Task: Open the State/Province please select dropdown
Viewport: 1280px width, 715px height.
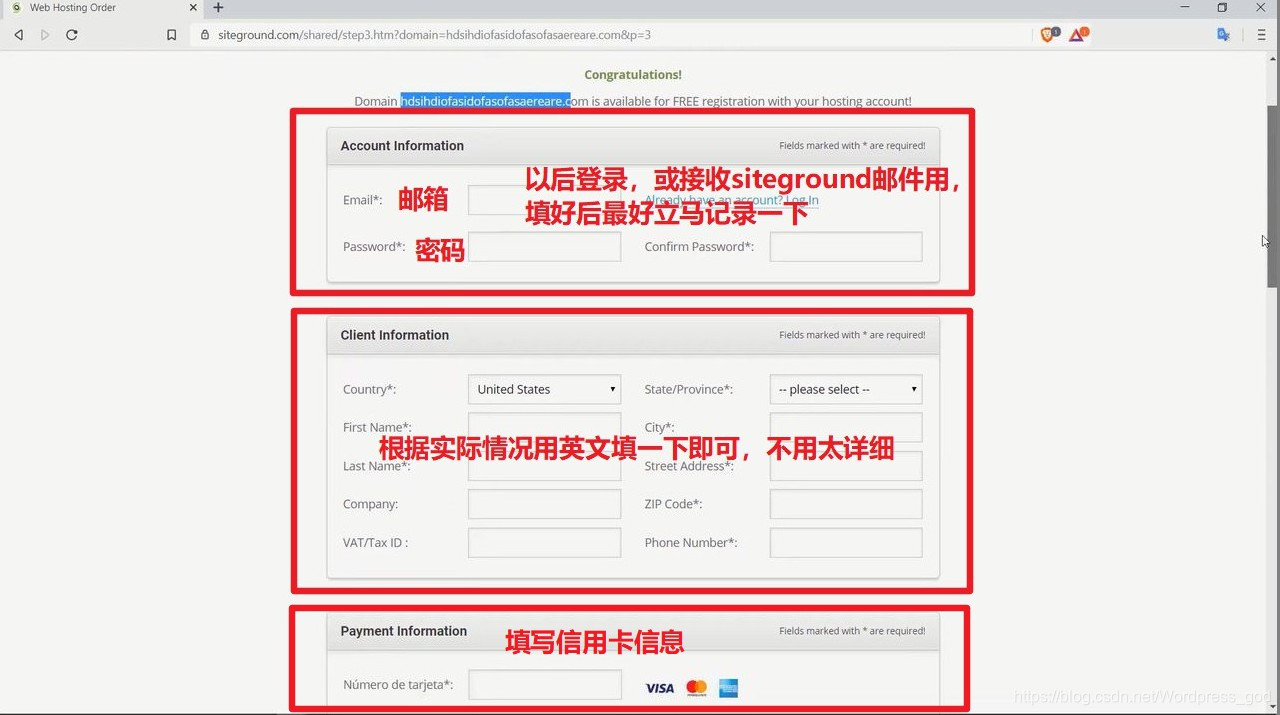Action: click(846, 389)
